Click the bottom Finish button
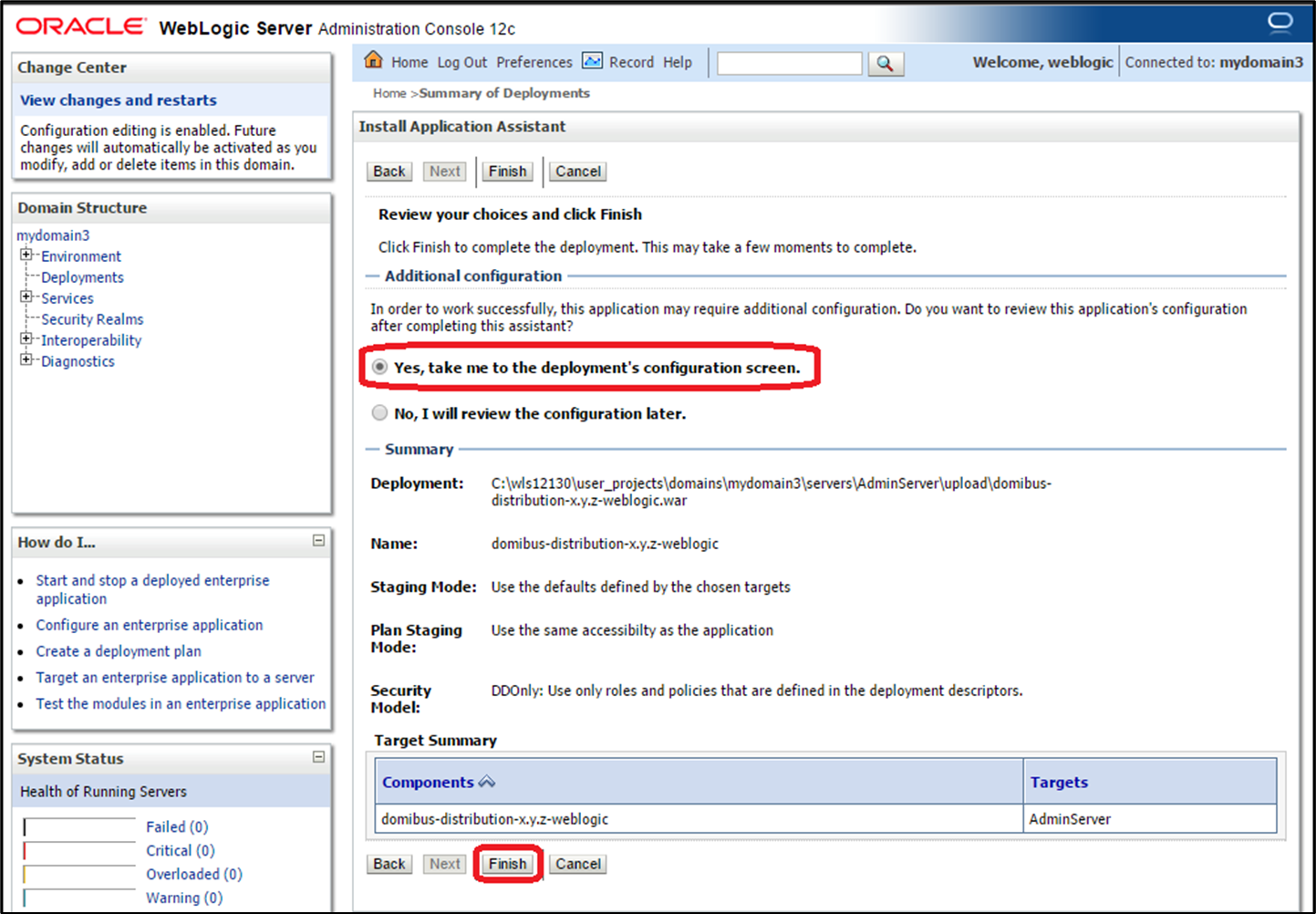Viewport: 1316px width, 914px height. [x=507, y=864]
